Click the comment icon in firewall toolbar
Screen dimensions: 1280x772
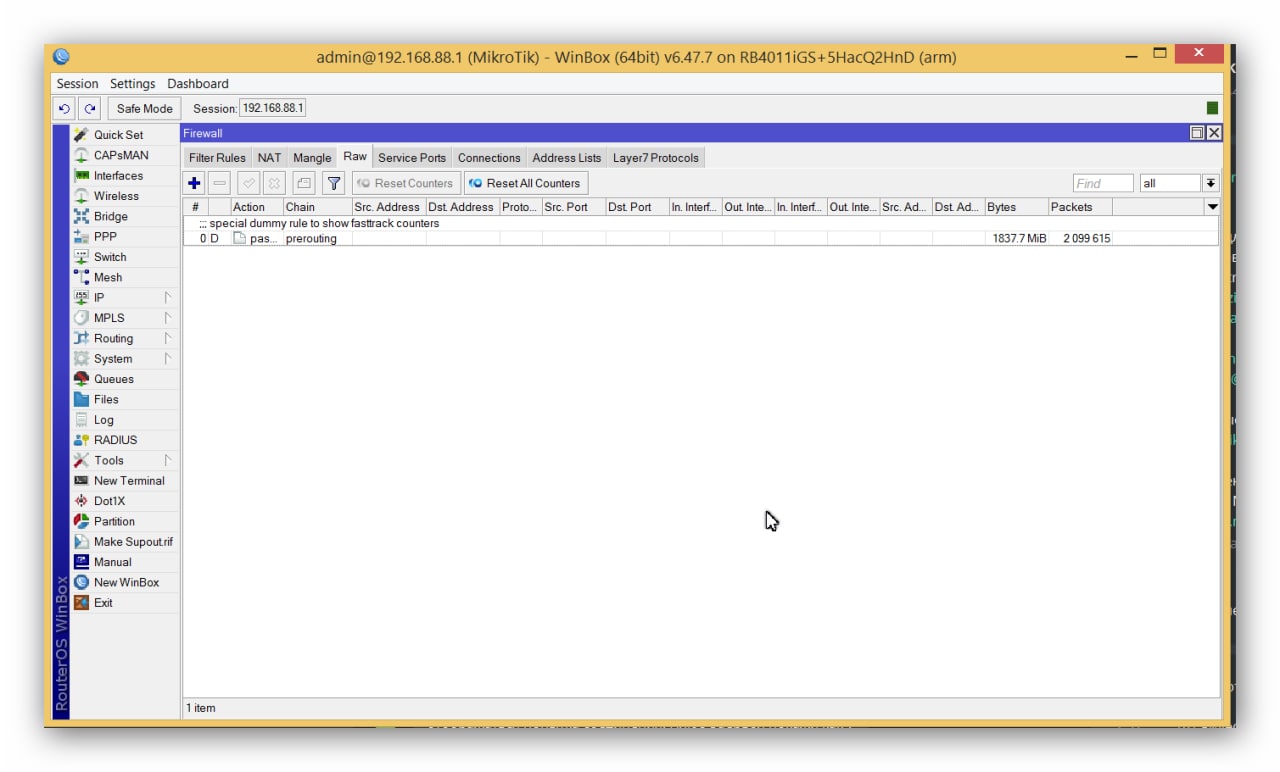tap(304, 183)
